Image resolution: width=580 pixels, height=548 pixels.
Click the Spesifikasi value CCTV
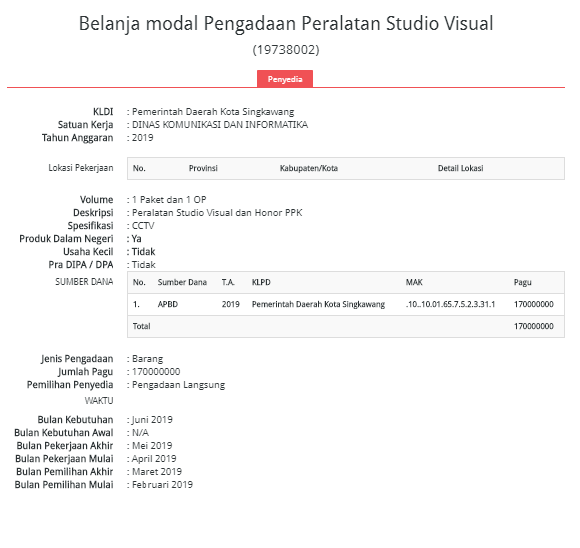coord(143,226)
